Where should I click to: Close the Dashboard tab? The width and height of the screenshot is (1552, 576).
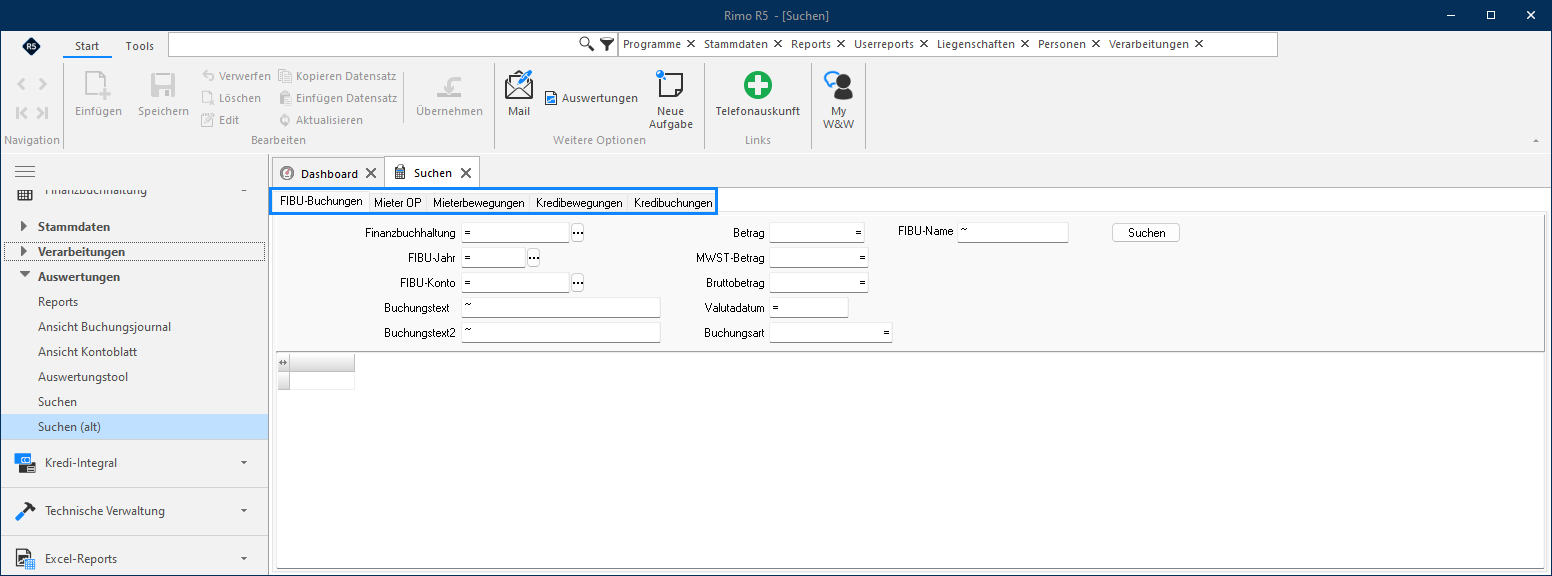371,174
